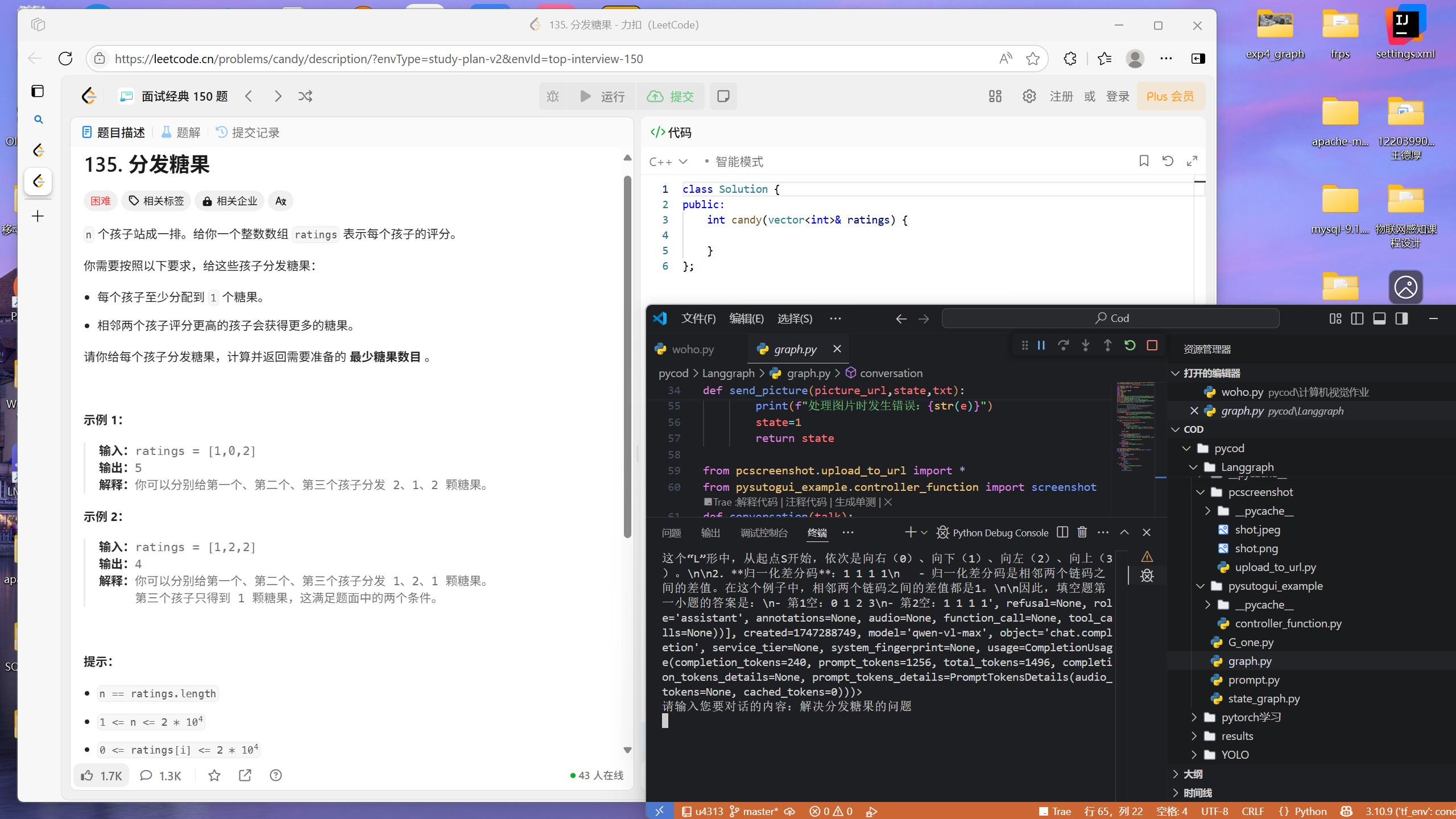Close graph.py editor tab
Image resolution: width=1456 pixels, height=819 pixels.
[837, 349]
